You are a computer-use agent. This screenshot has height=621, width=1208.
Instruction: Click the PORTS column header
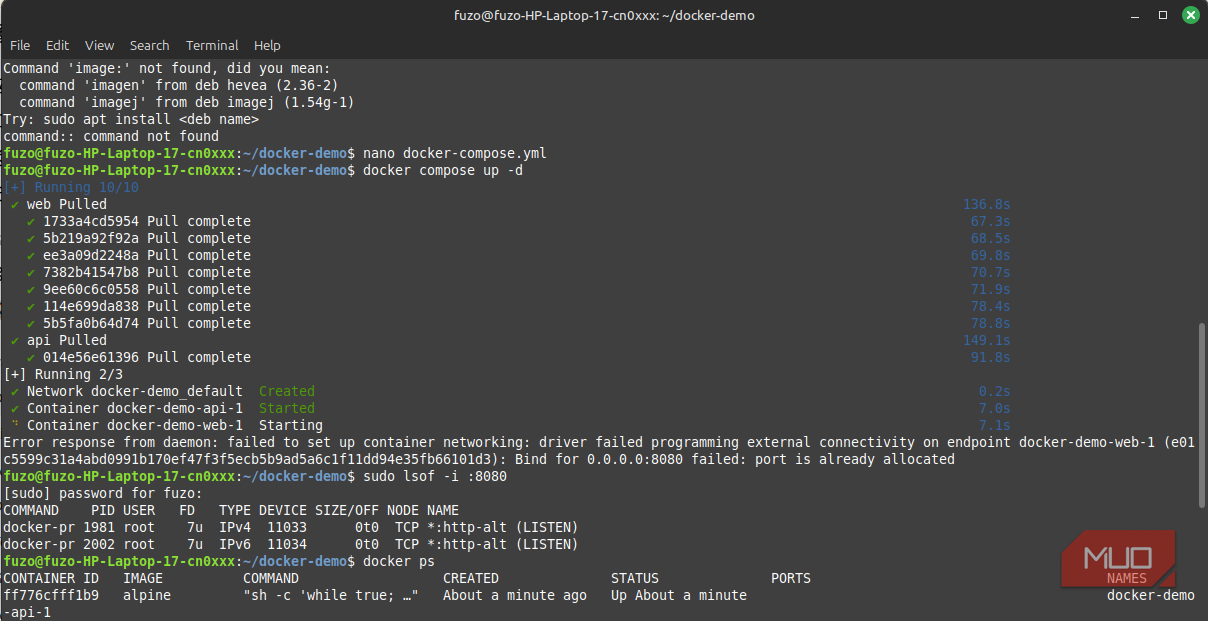[791, 578]
